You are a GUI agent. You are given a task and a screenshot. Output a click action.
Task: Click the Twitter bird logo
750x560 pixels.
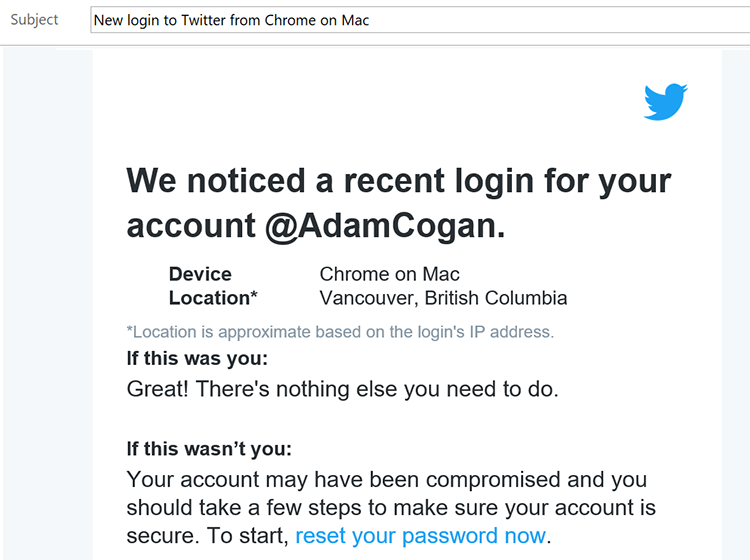[666, 103]
